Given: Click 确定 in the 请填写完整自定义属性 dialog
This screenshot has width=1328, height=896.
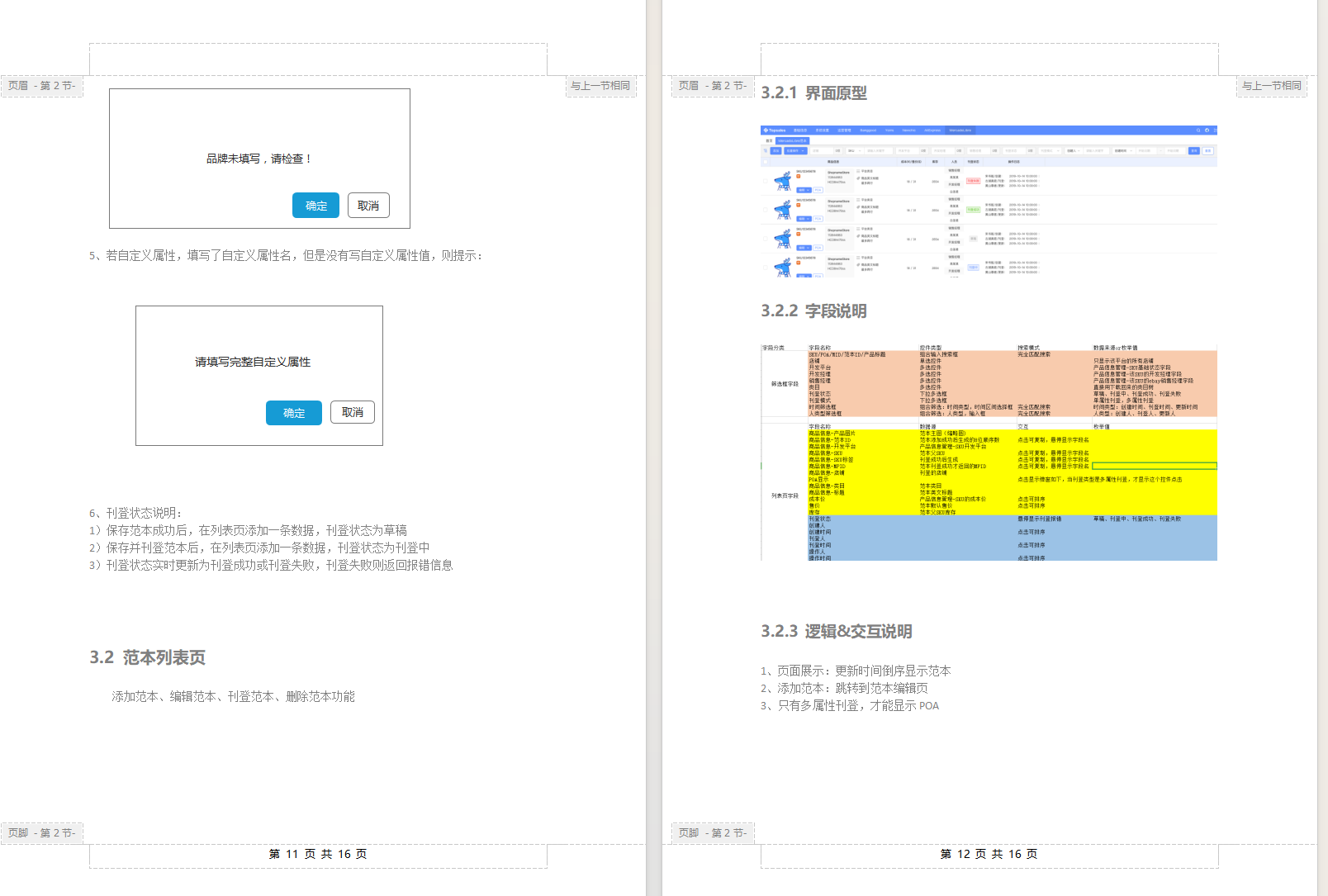Looking at the screenshot, I should point(294,413).
